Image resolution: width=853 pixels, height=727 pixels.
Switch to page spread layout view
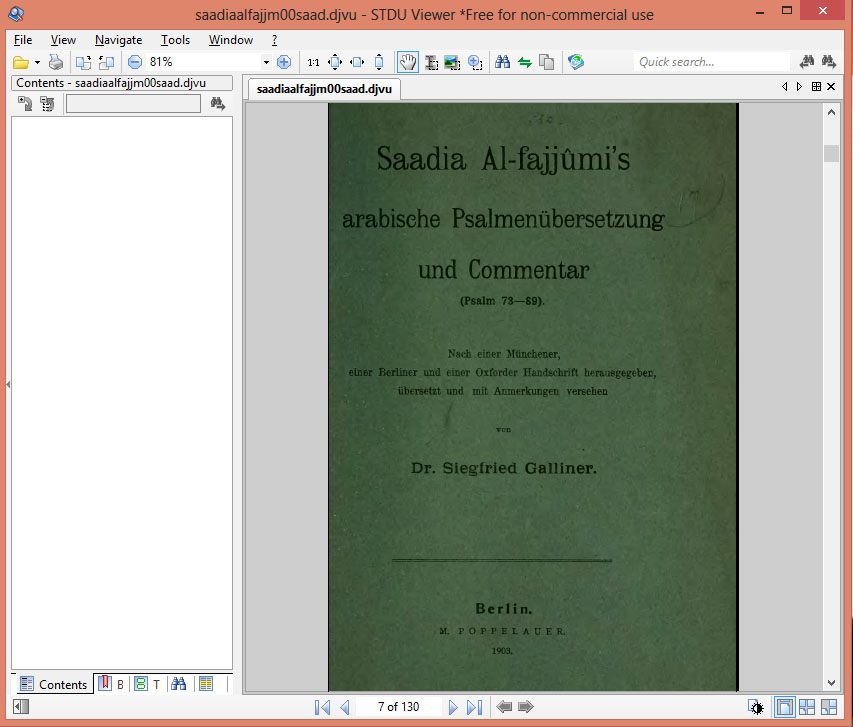[x=807, y=707]
